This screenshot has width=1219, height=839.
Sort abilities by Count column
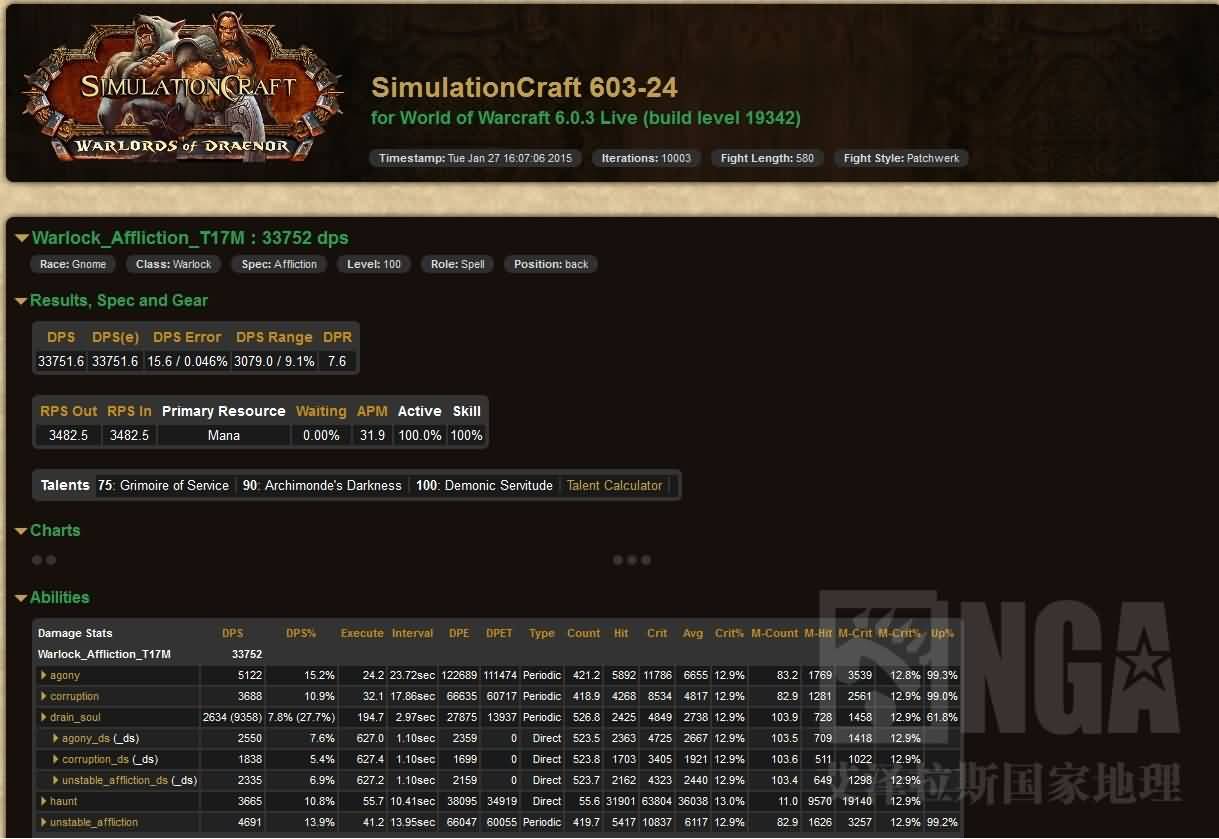pos(584,634)
